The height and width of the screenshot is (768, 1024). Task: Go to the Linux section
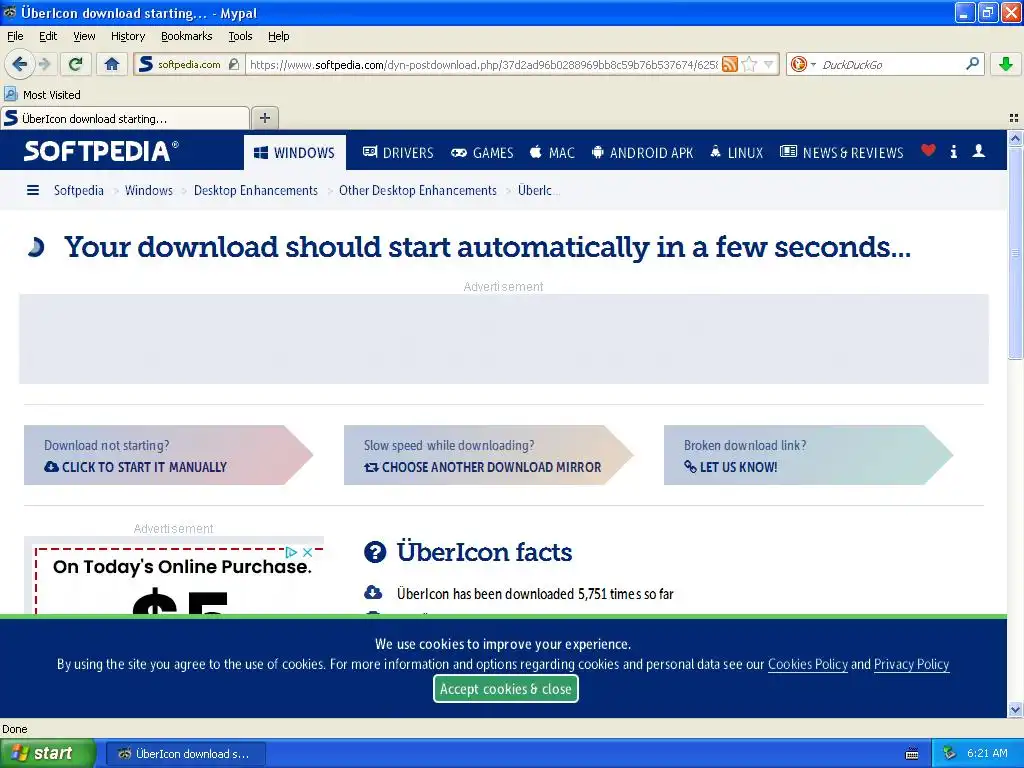(737, 153)
